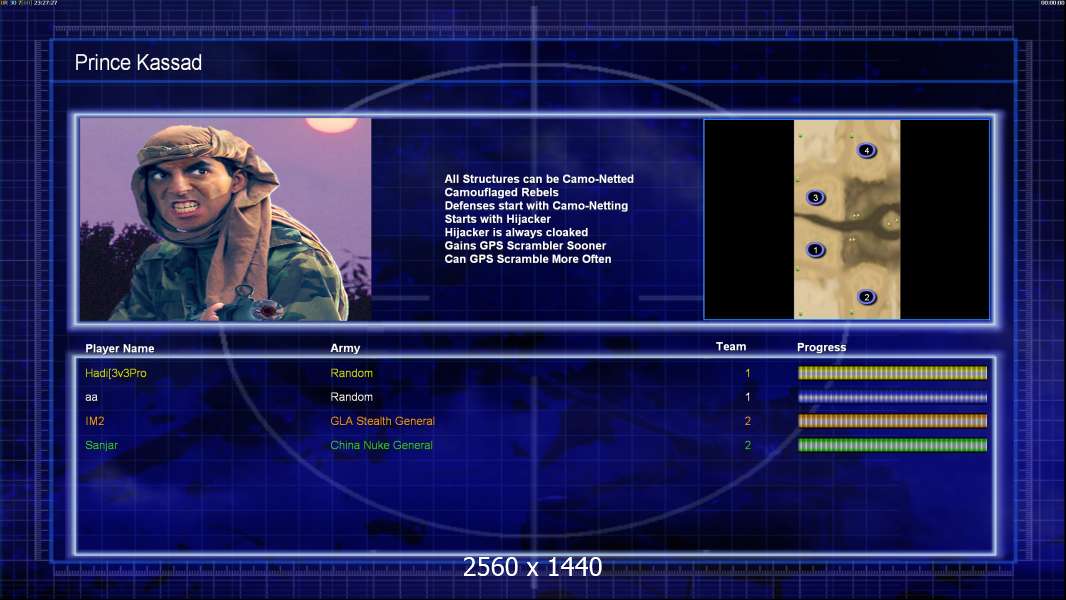This screenshot has height=600, width=1066.
Task: Click team number for Sanjar row
Action: pos(748,446)
